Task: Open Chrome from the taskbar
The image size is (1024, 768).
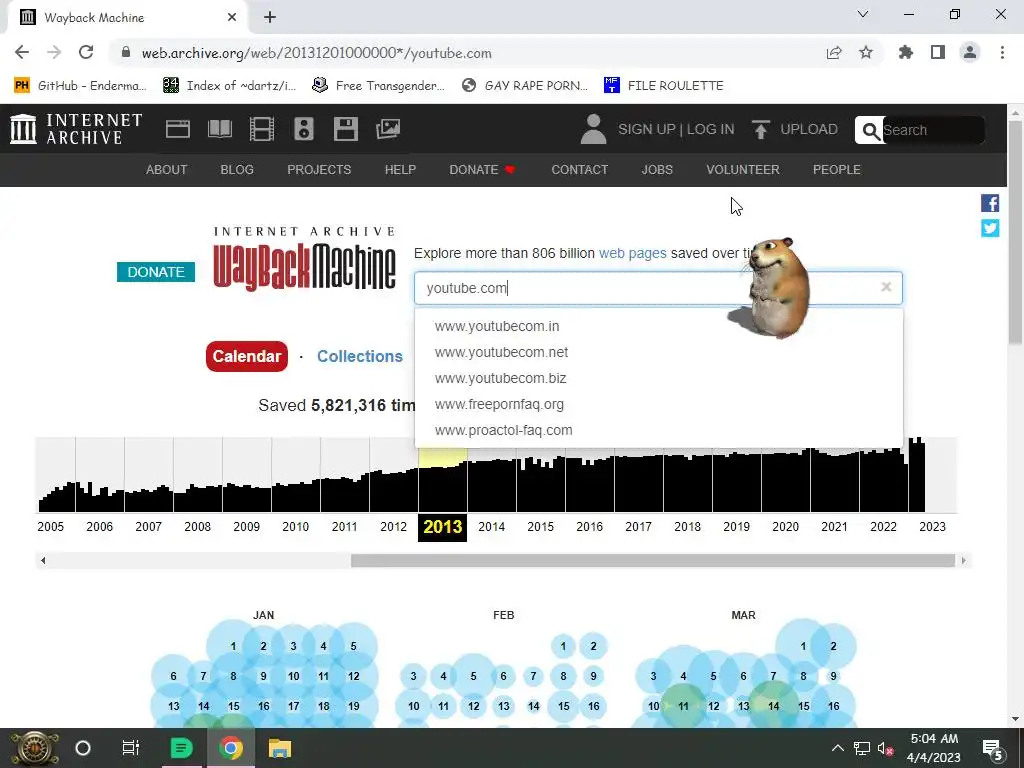Action: 230,748
